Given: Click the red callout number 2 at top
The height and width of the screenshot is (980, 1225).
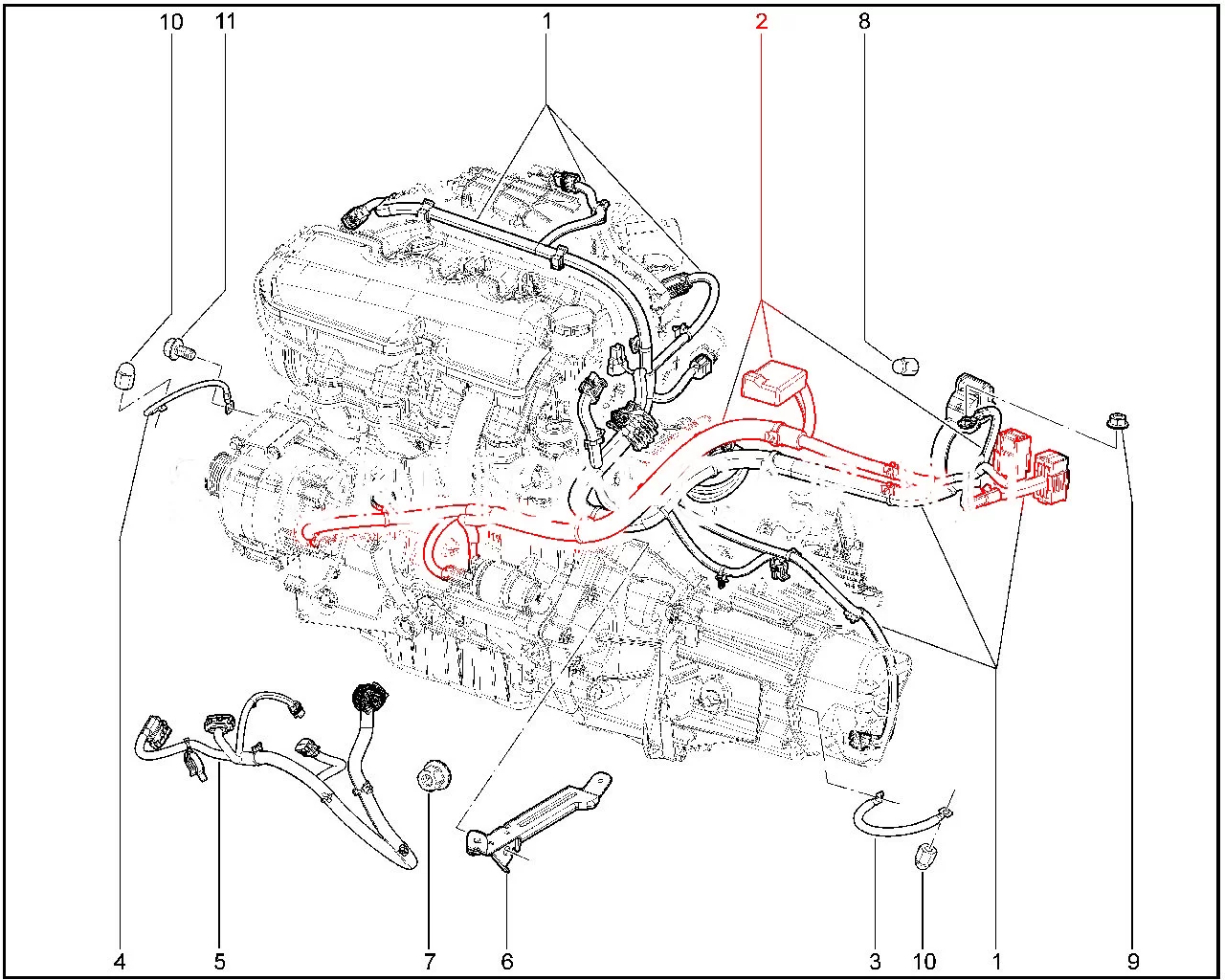Looking at the screenshot, I should point(761,21).
